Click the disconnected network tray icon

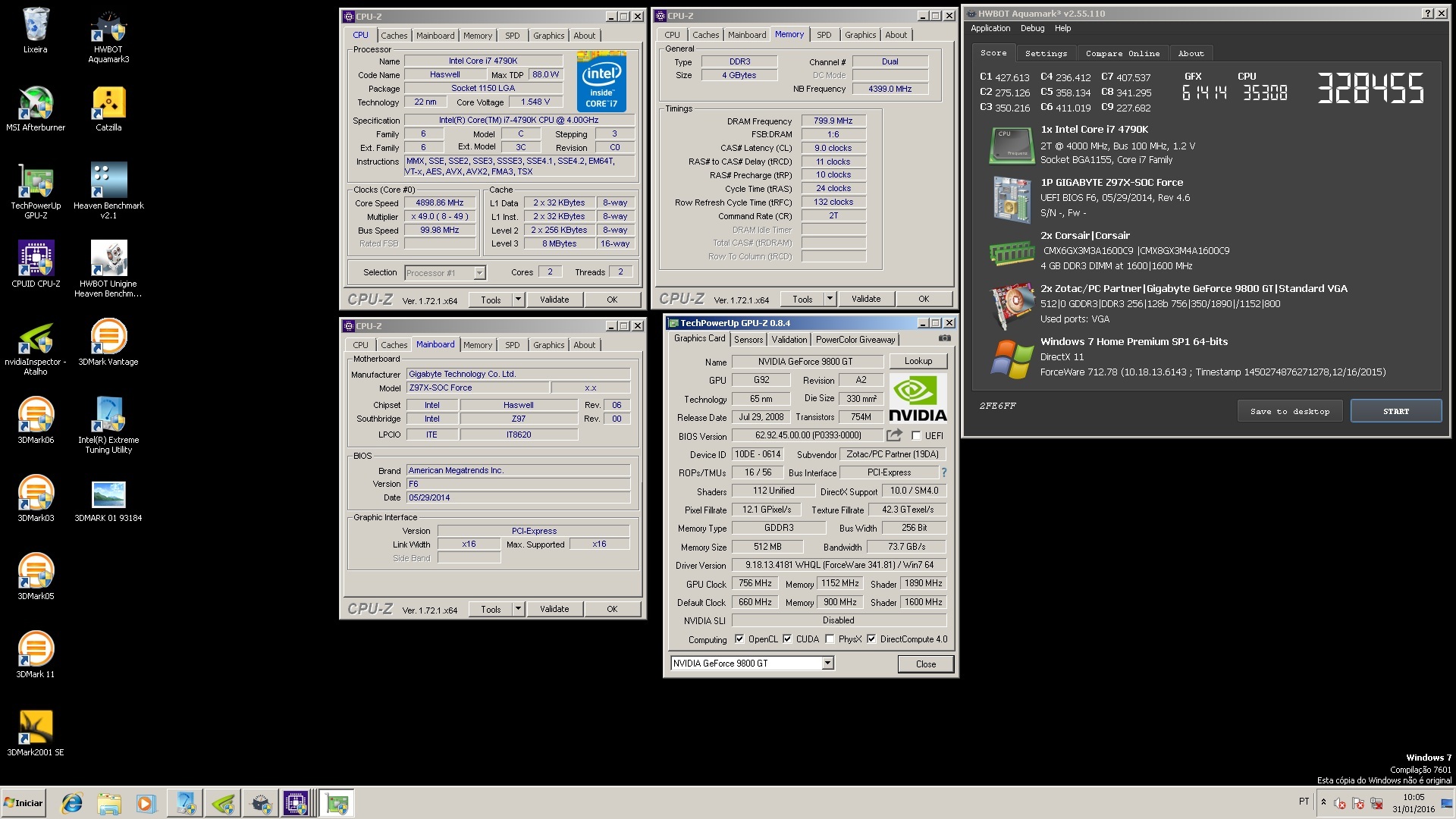coord(1376,803)
